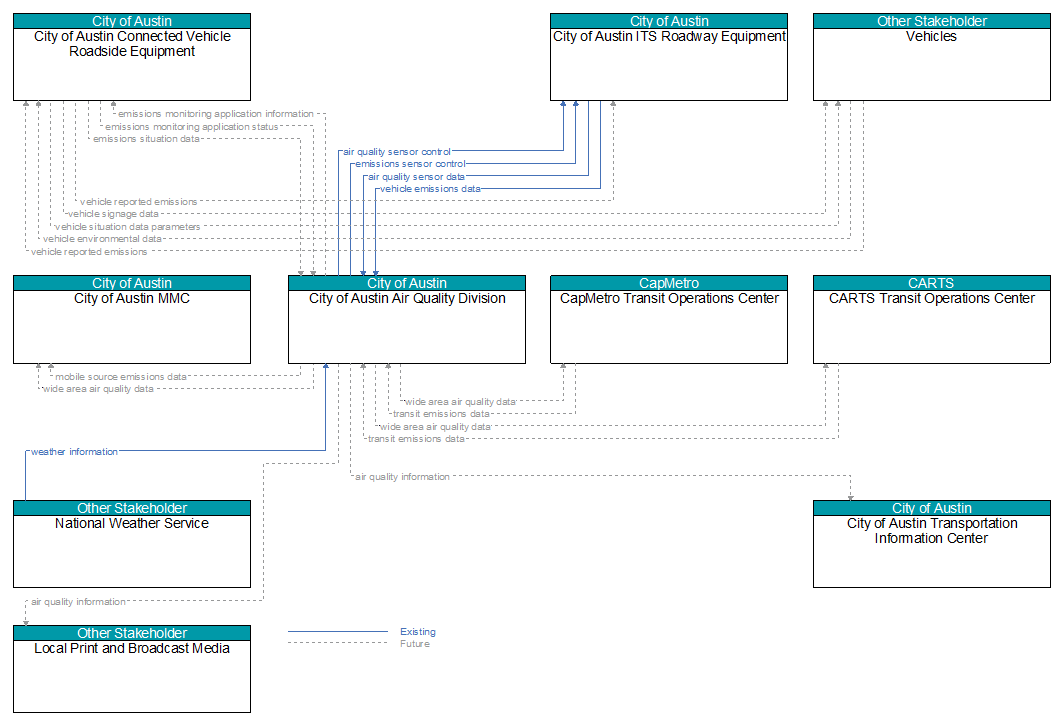Click the City of Austin MMC box

coord(132,319)
